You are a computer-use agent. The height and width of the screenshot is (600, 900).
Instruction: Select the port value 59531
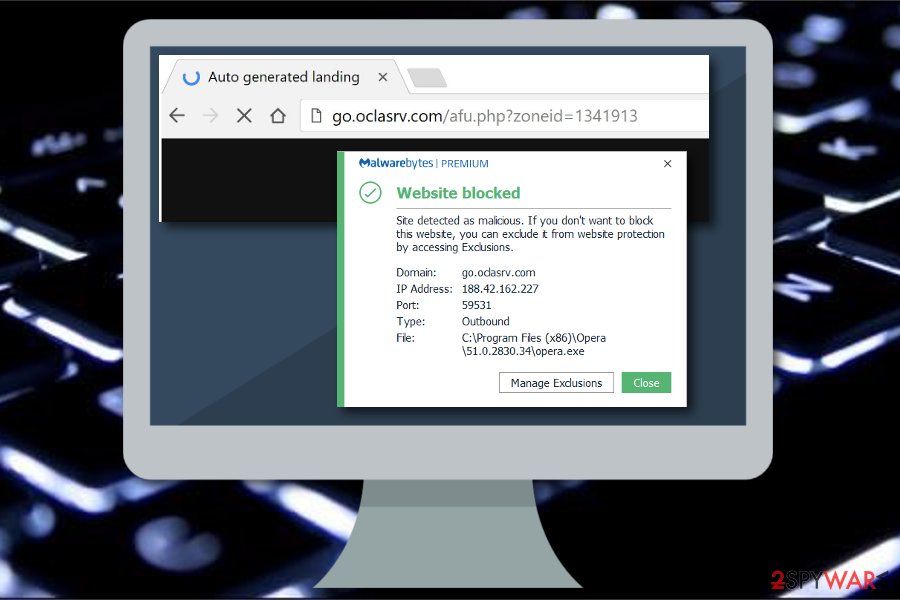tap(476, 305)
